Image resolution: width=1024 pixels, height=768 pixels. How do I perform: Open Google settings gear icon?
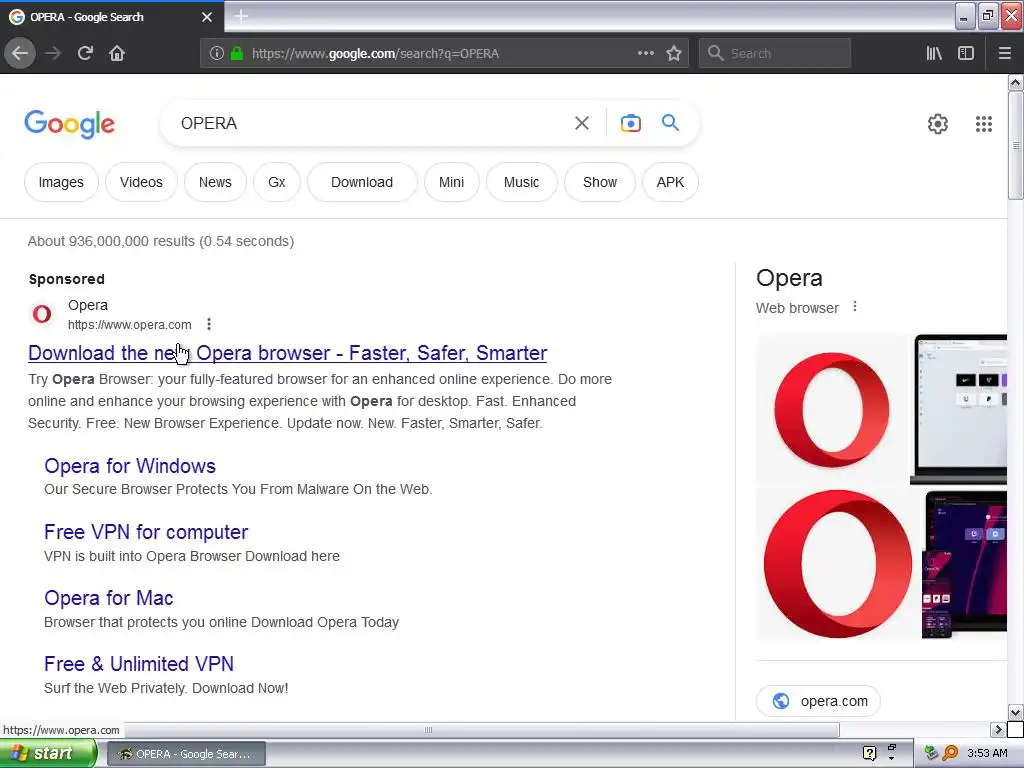(x=938, y=124)
